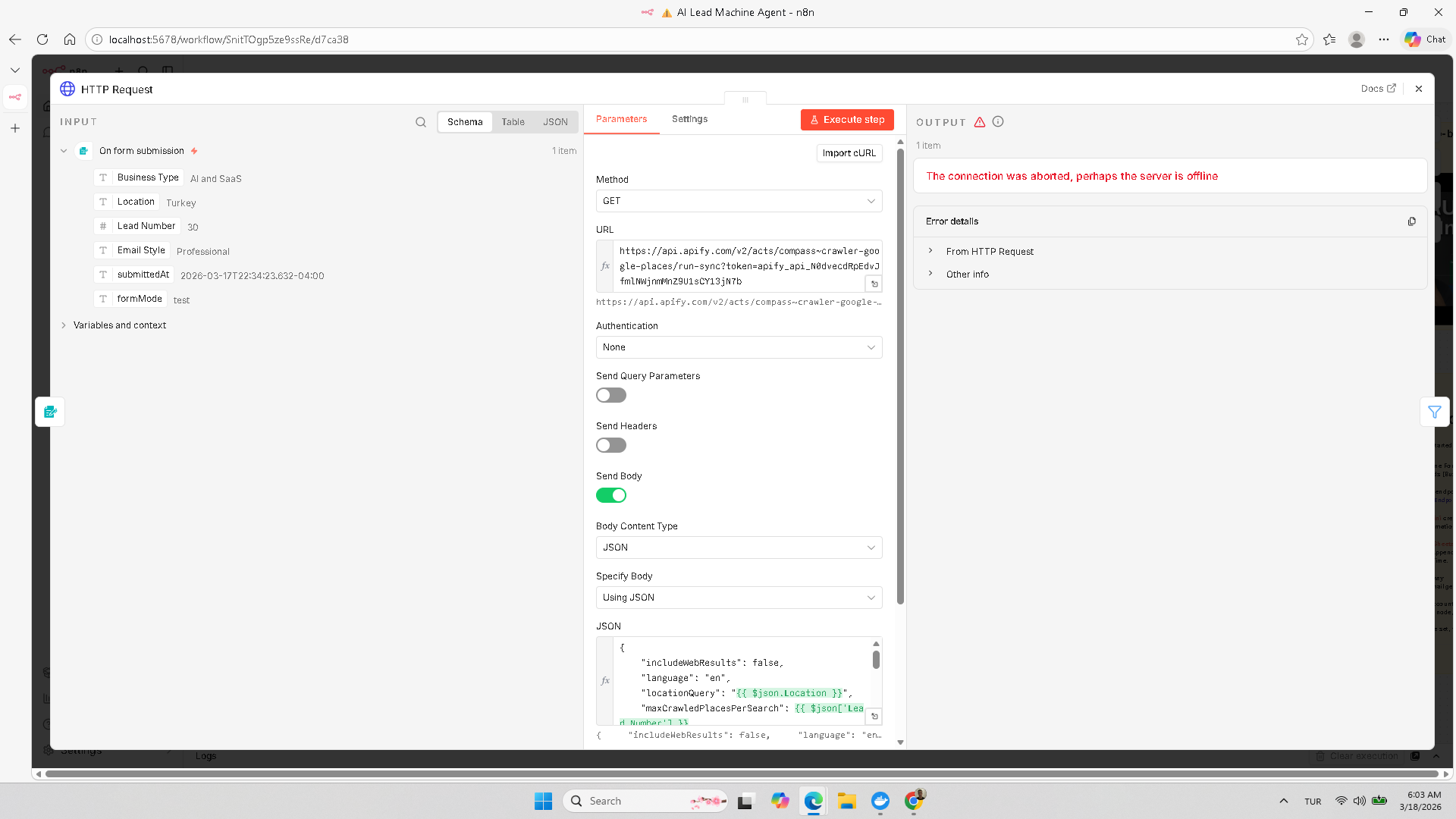Screen dimensions: 1456x819
Task: Click the search icon in the Input panel
Action: click(x=421, y=122)
